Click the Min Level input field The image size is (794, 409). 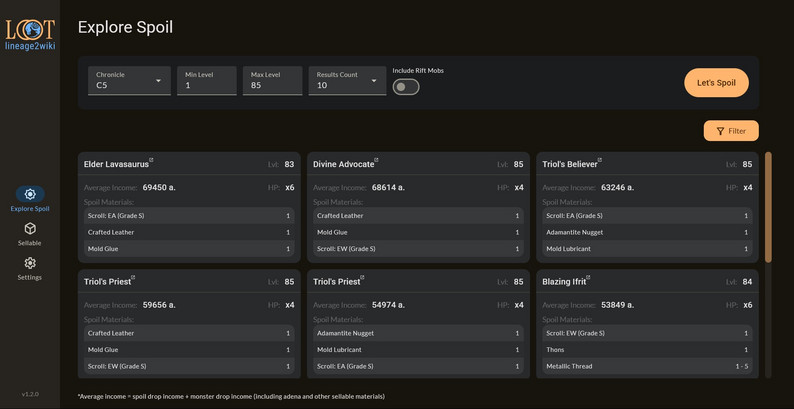pos(207,85)
